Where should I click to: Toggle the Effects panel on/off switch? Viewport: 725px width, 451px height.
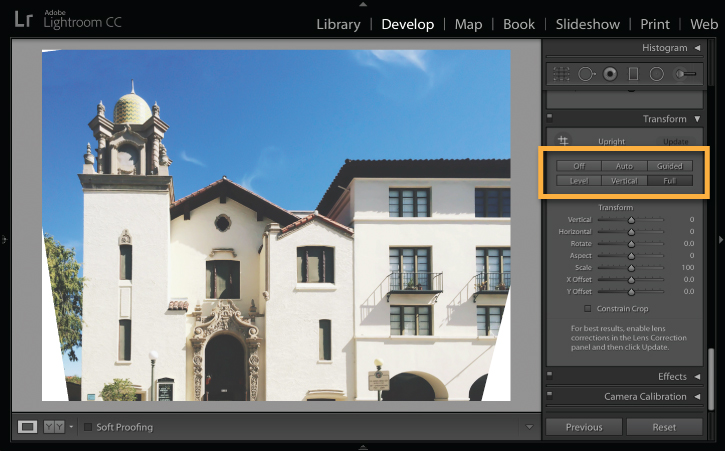[x=549, y=375]
